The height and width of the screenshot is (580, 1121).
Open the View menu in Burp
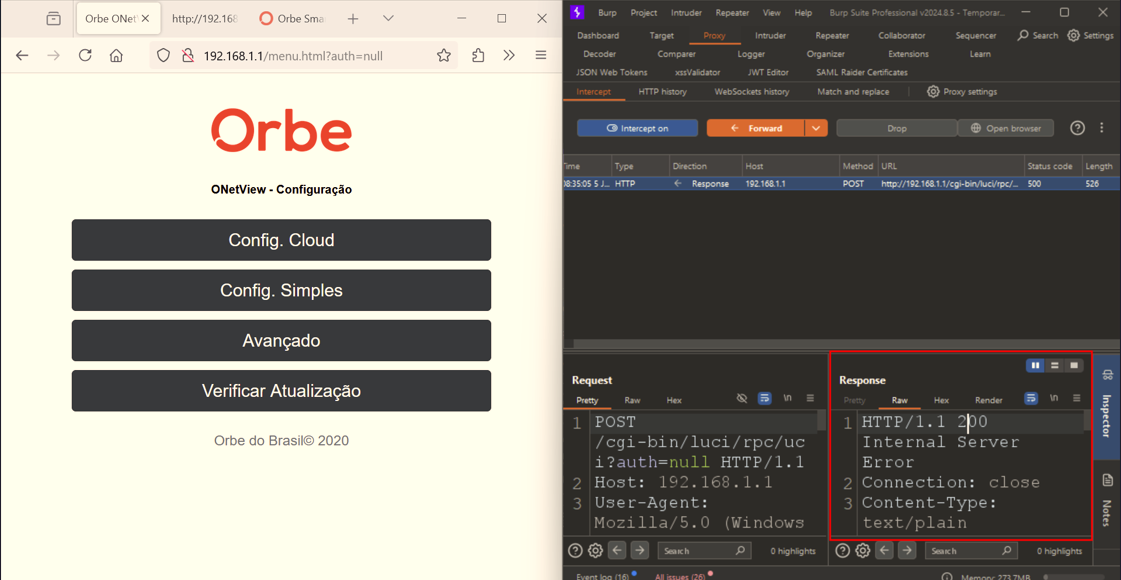coord(771,12)
